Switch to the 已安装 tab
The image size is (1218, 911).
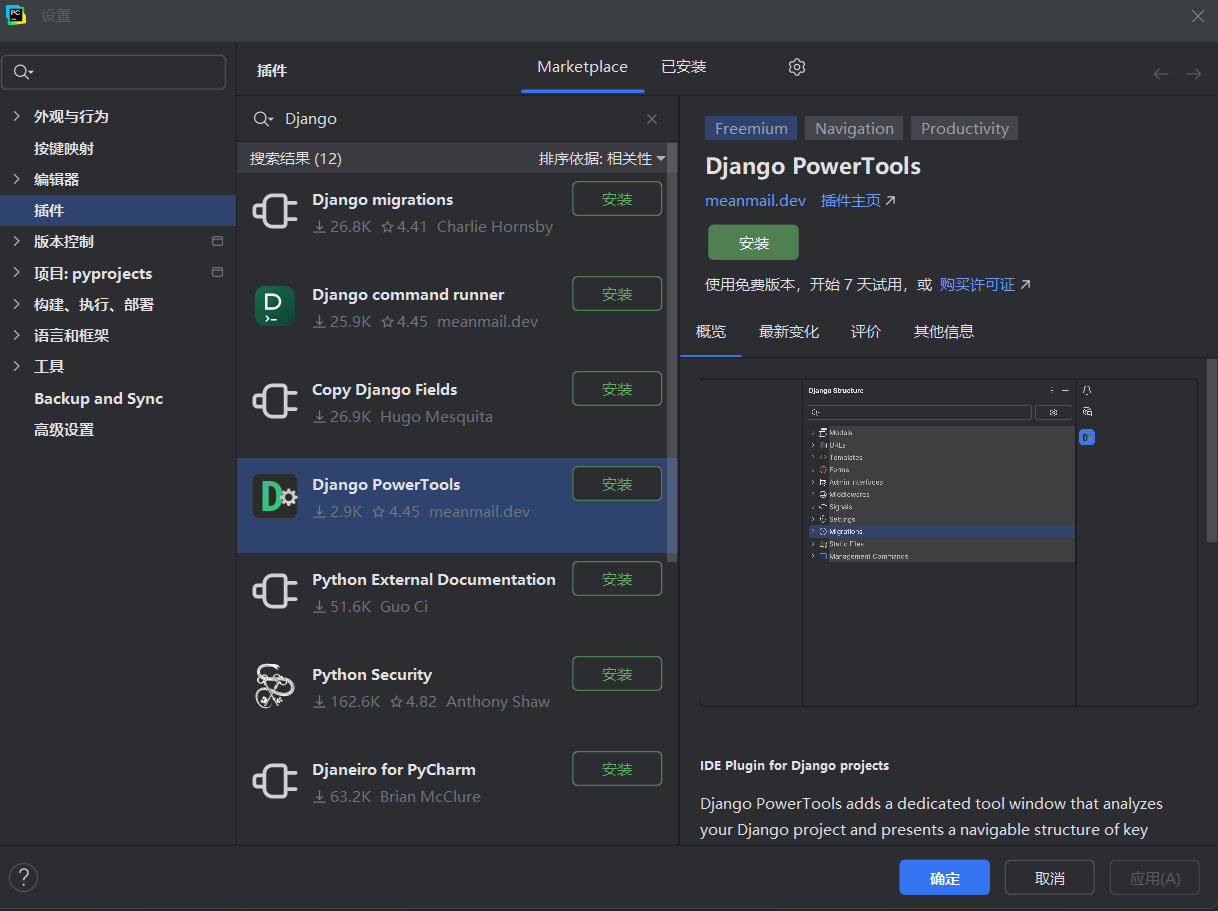click(x=684, y=67)
